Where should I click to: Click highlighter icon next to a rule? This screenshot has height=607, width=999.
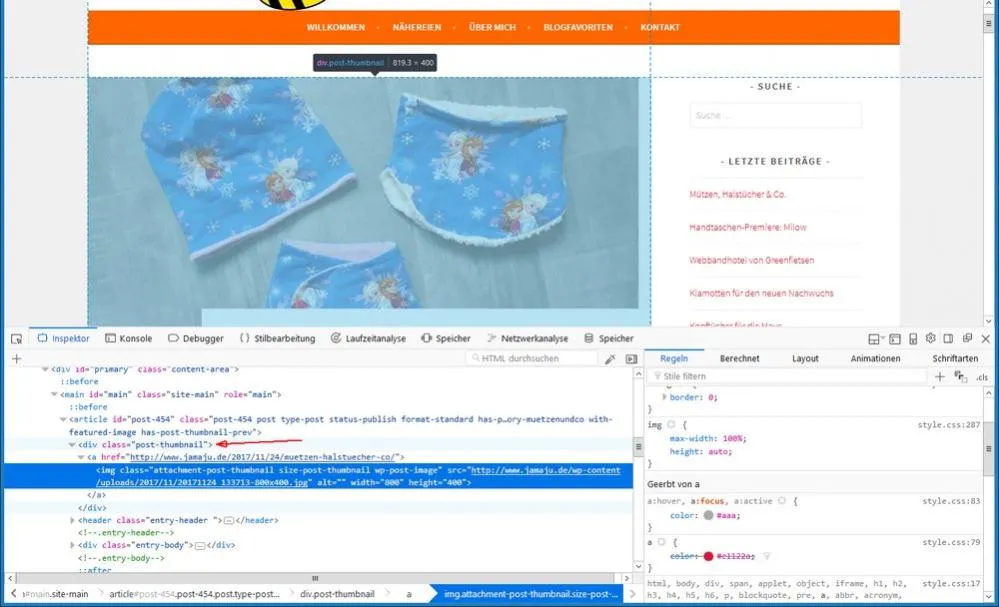[661, 542]
